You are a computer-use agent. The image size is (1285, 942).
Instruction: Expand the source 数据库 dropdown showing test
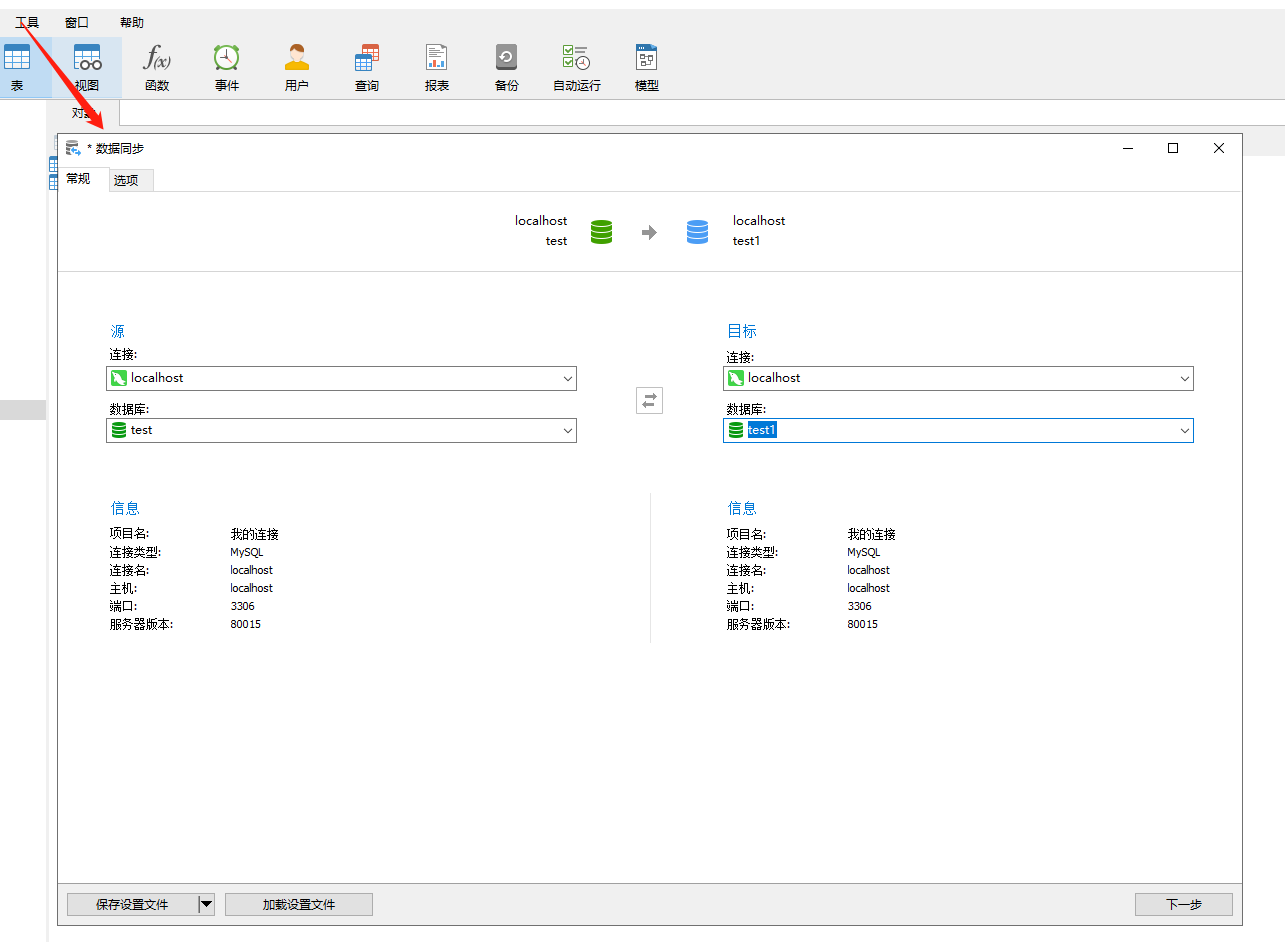pyautogui.click(x=568, y=430)
